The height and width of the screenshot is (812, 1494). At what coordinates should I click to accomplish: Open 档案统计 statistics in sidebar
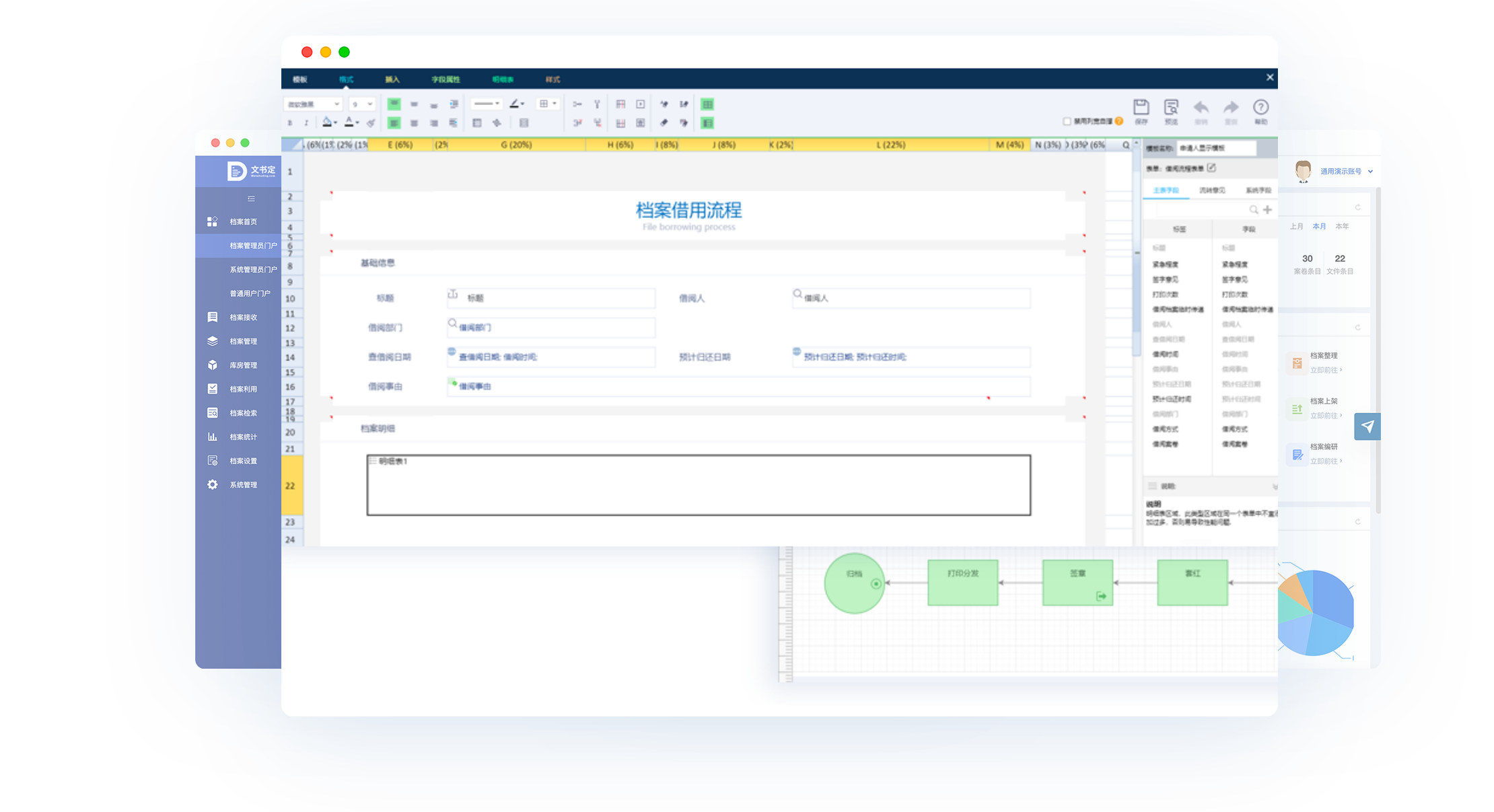[x=243, y=437]
